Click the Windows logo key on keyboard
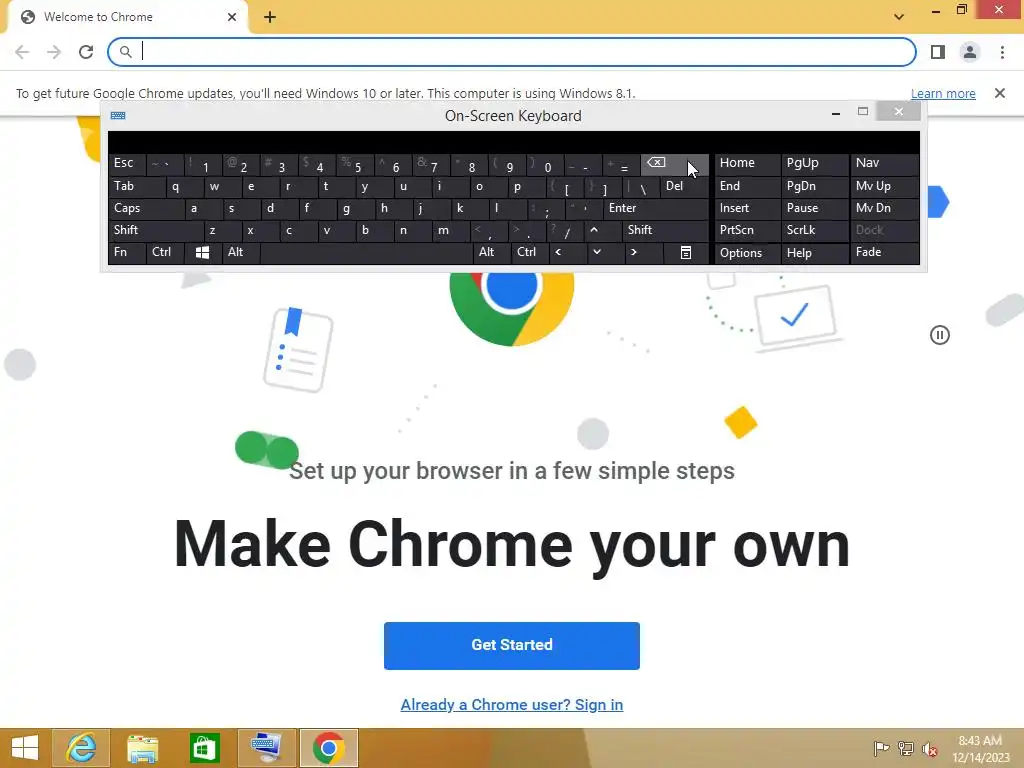Viewport: 1024px width, 768px height. tap(202, 252)
